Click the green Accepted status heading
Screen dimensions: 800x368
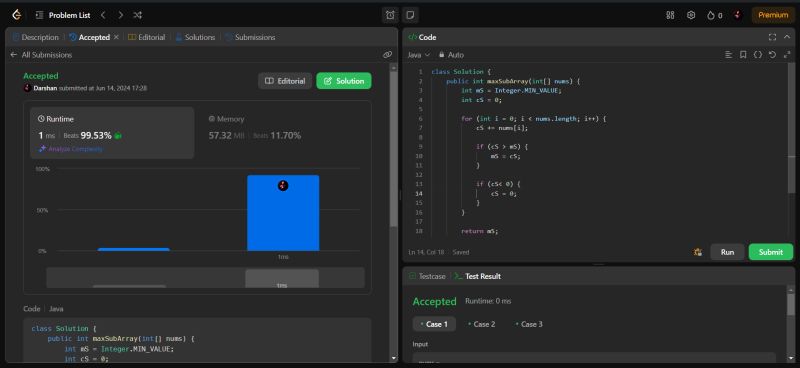pos(41,76)
